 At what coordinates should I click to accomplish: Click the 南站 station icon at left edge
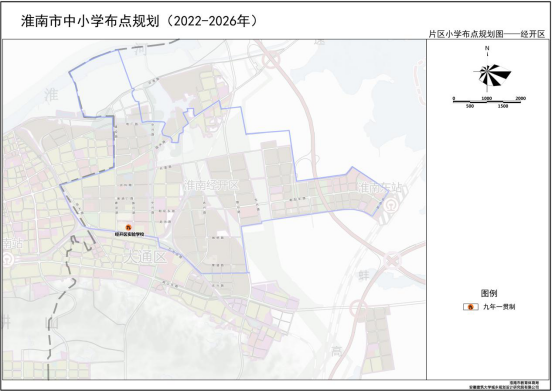tap(7, 259)
